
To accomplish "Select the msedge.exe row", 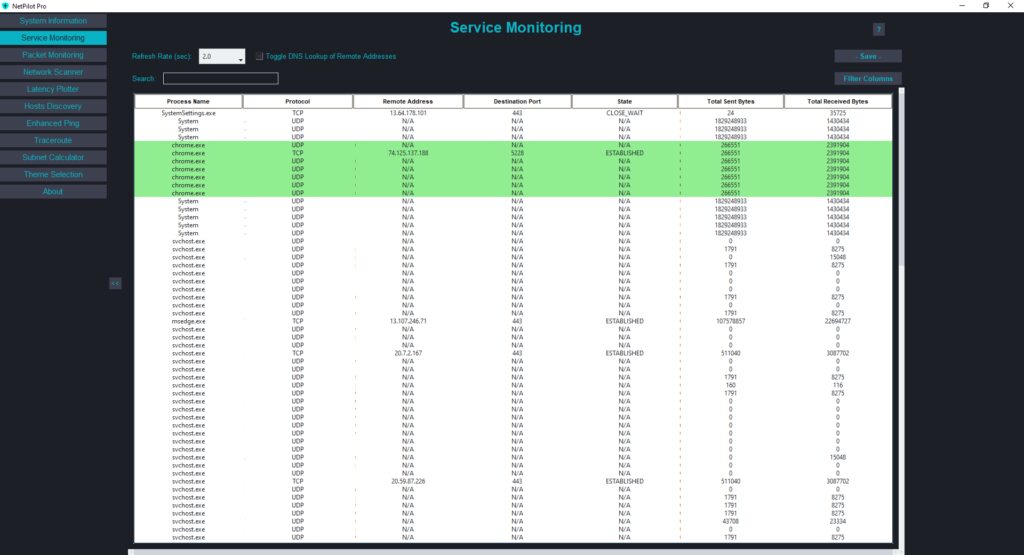I will click(513, 321).
